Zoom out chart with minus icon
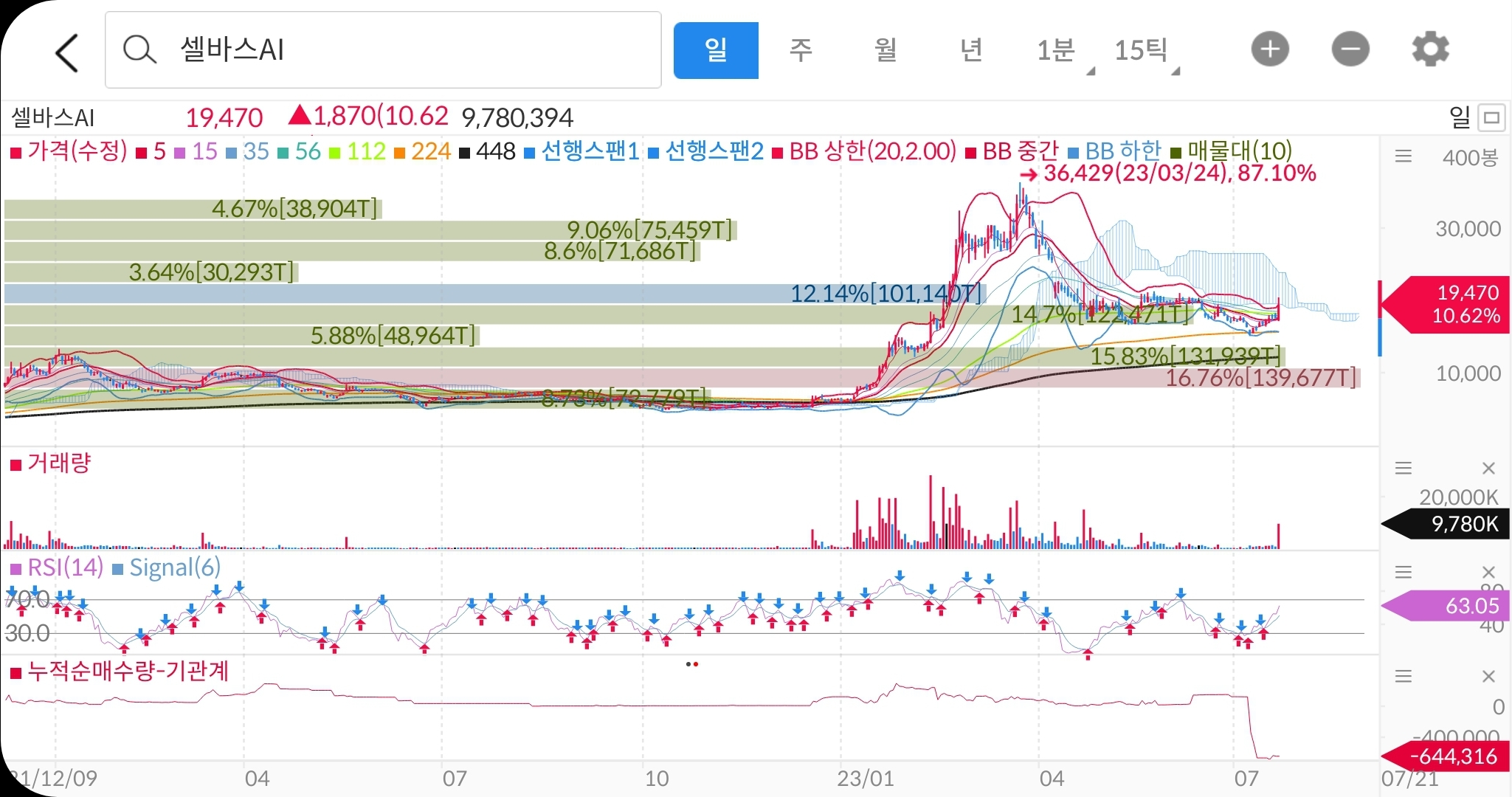 tap(1350, 49)
